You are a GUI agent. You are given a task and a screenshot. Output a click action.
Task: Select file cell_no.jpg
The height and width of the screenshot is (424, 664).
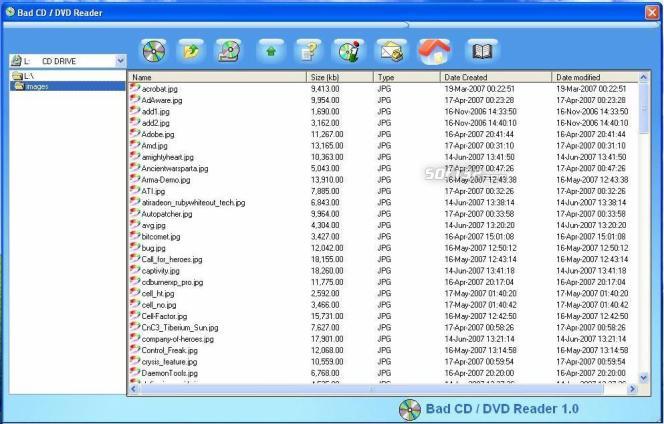coord(158,305)
